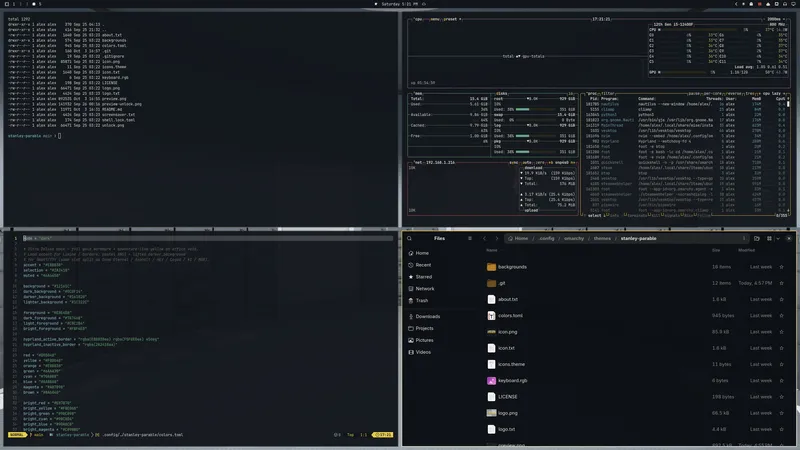Select the logo.png thumbnail

(491, 413)
